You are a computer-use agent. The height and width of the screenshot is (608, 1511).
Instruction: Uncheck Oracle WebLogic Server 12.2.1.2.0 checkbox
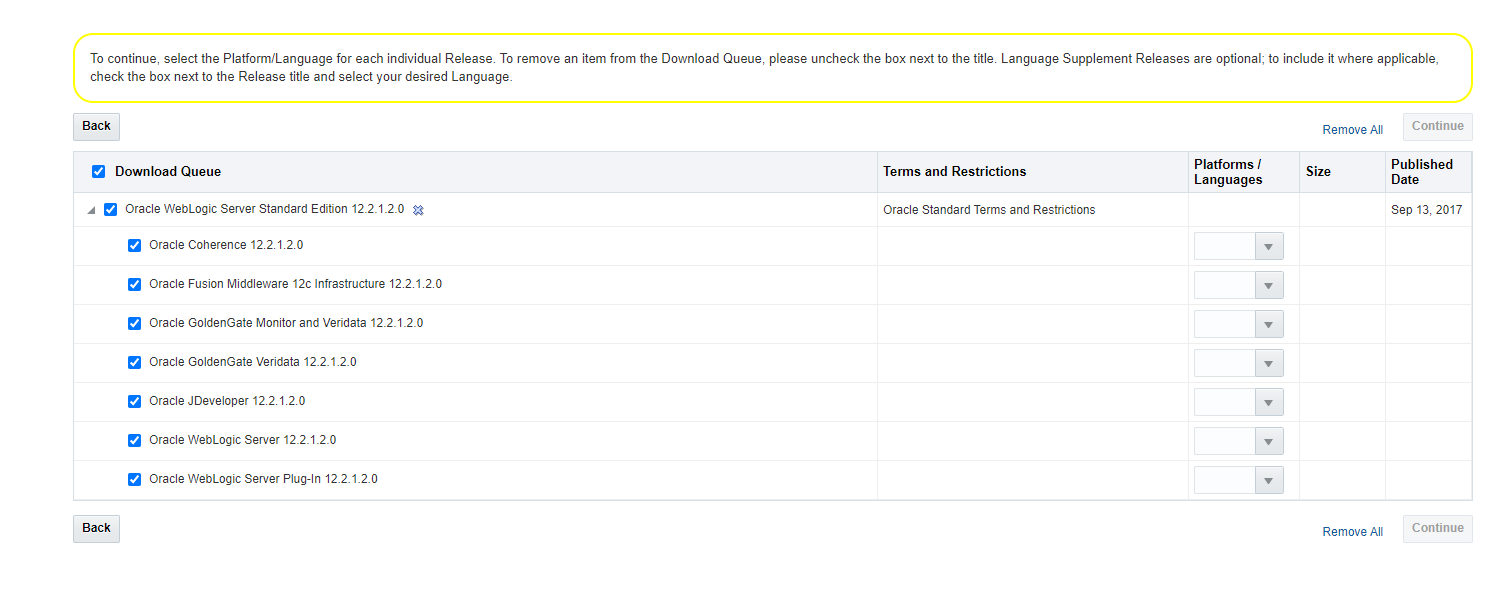tap(135, 441)
